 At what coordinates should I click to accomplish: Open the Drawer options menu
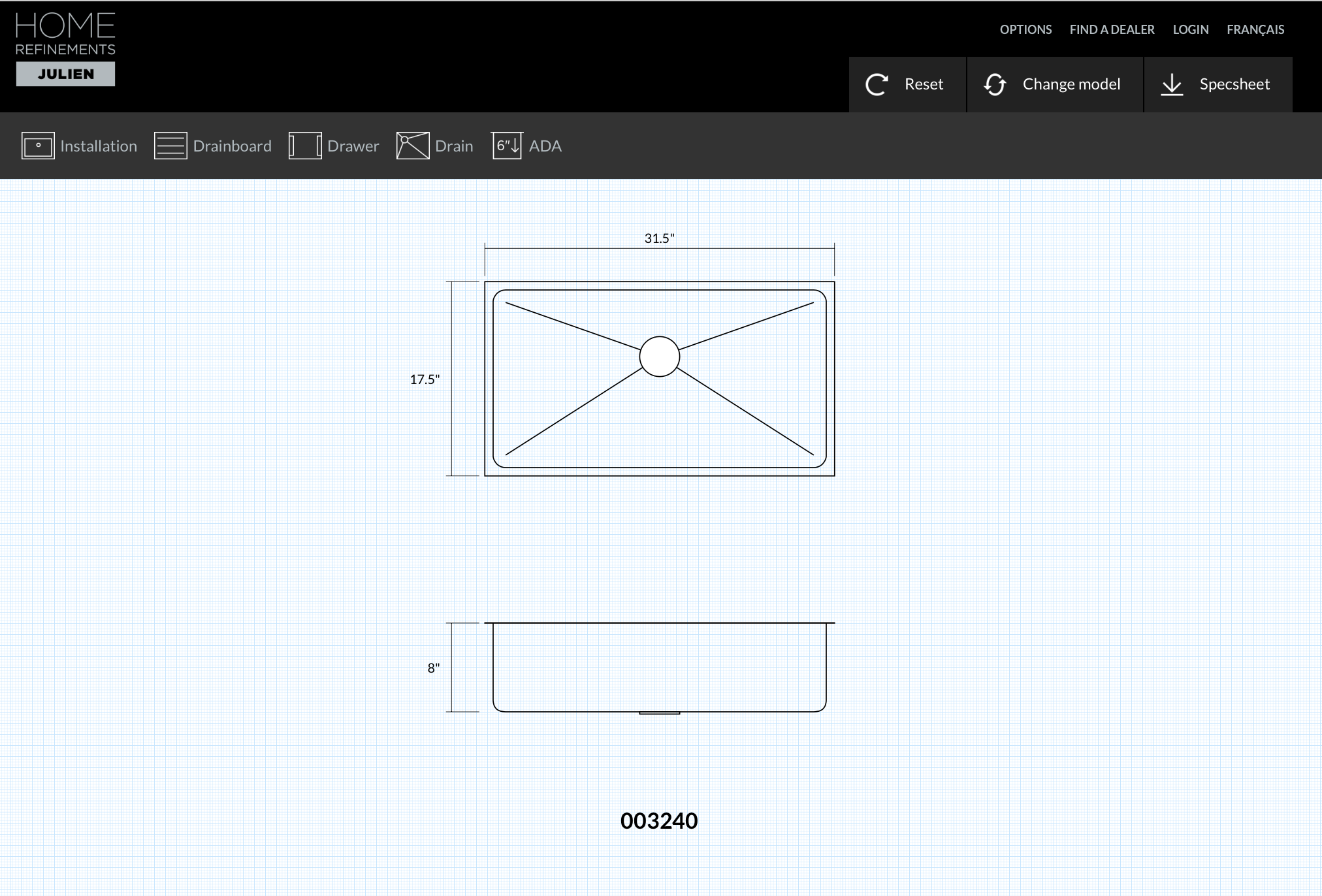pyautogui.click(x=334, y=146)
